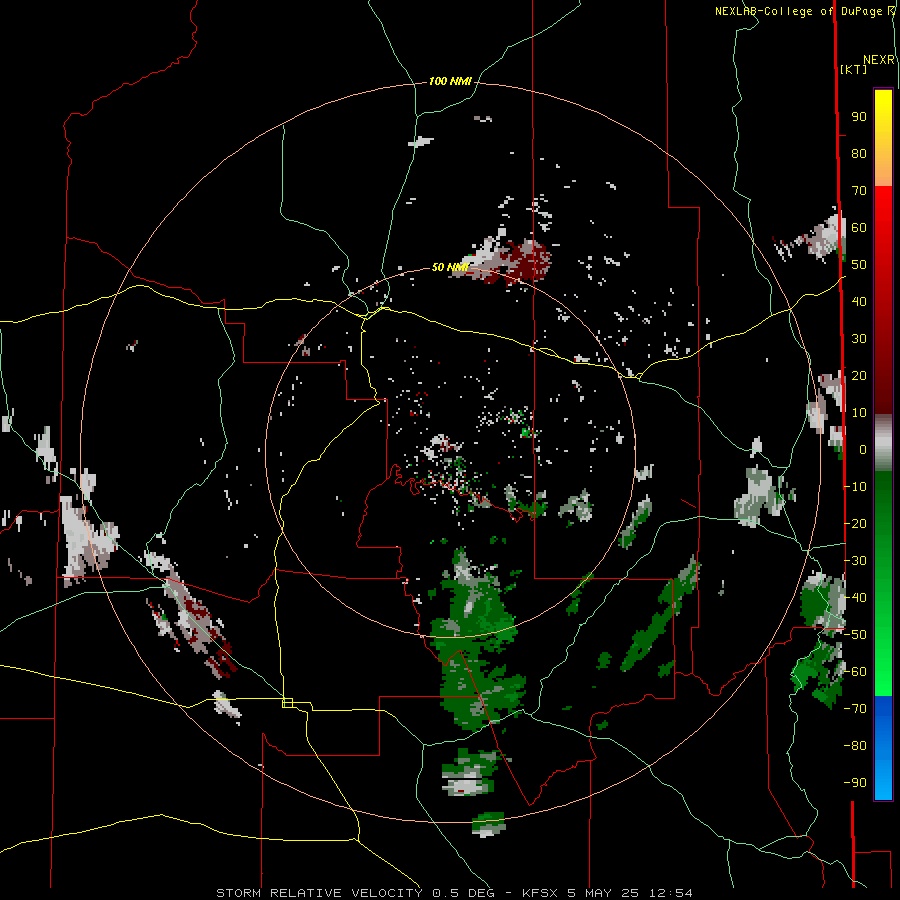This screenshot has width=900, height=900.
Task: Click the positive 10 knot scale label
Action: [859, 413]
